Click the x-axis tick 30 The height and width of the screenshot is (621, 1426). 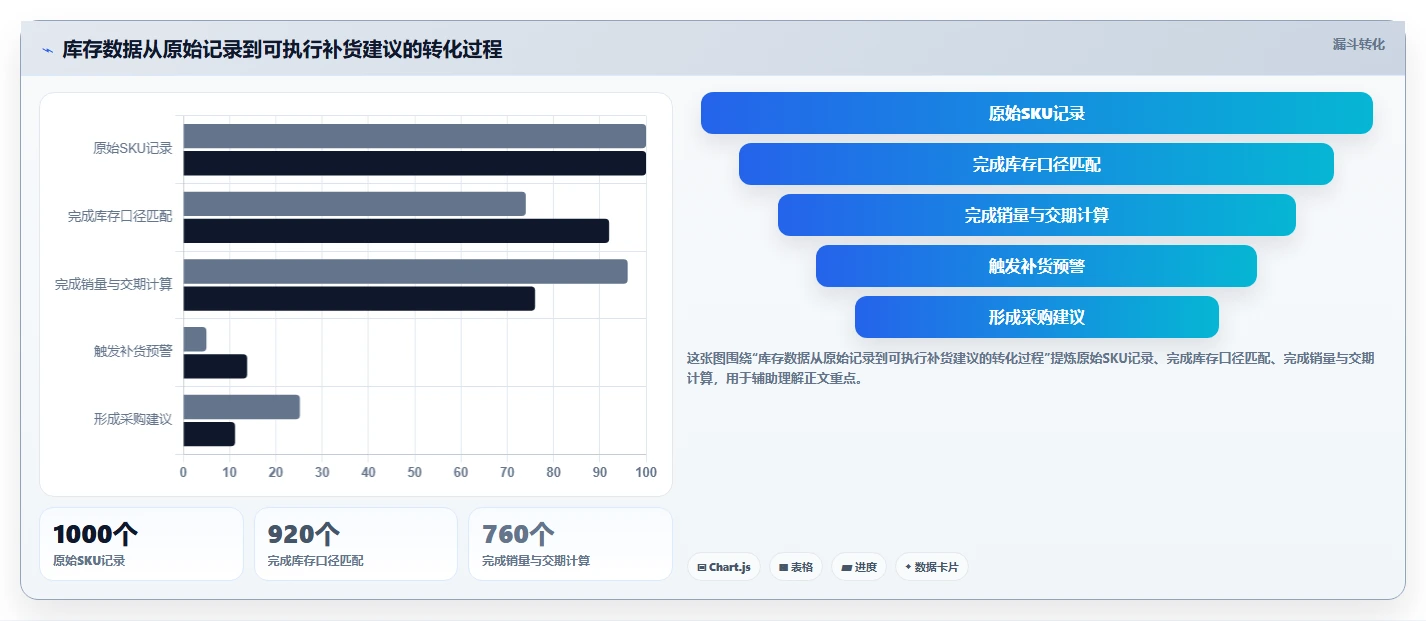322,472
